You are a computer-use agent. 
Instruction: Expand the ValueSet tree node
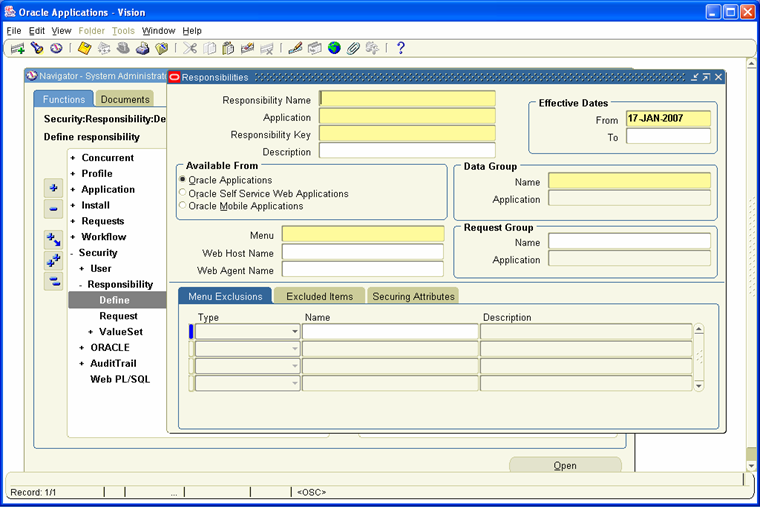pos(91,332)
